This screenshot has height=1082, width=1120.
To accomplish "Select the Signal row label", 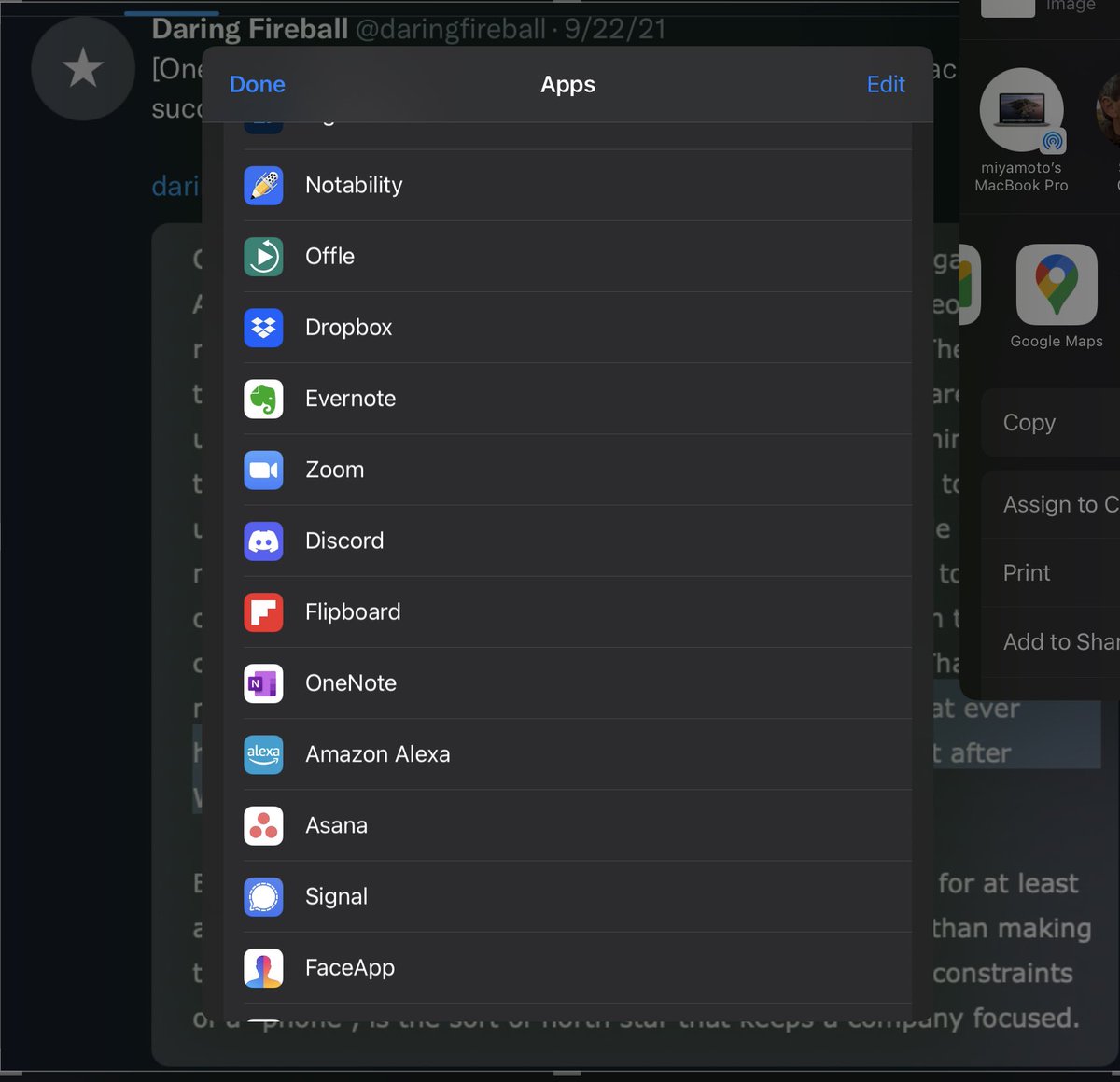I will click(336, 897).
